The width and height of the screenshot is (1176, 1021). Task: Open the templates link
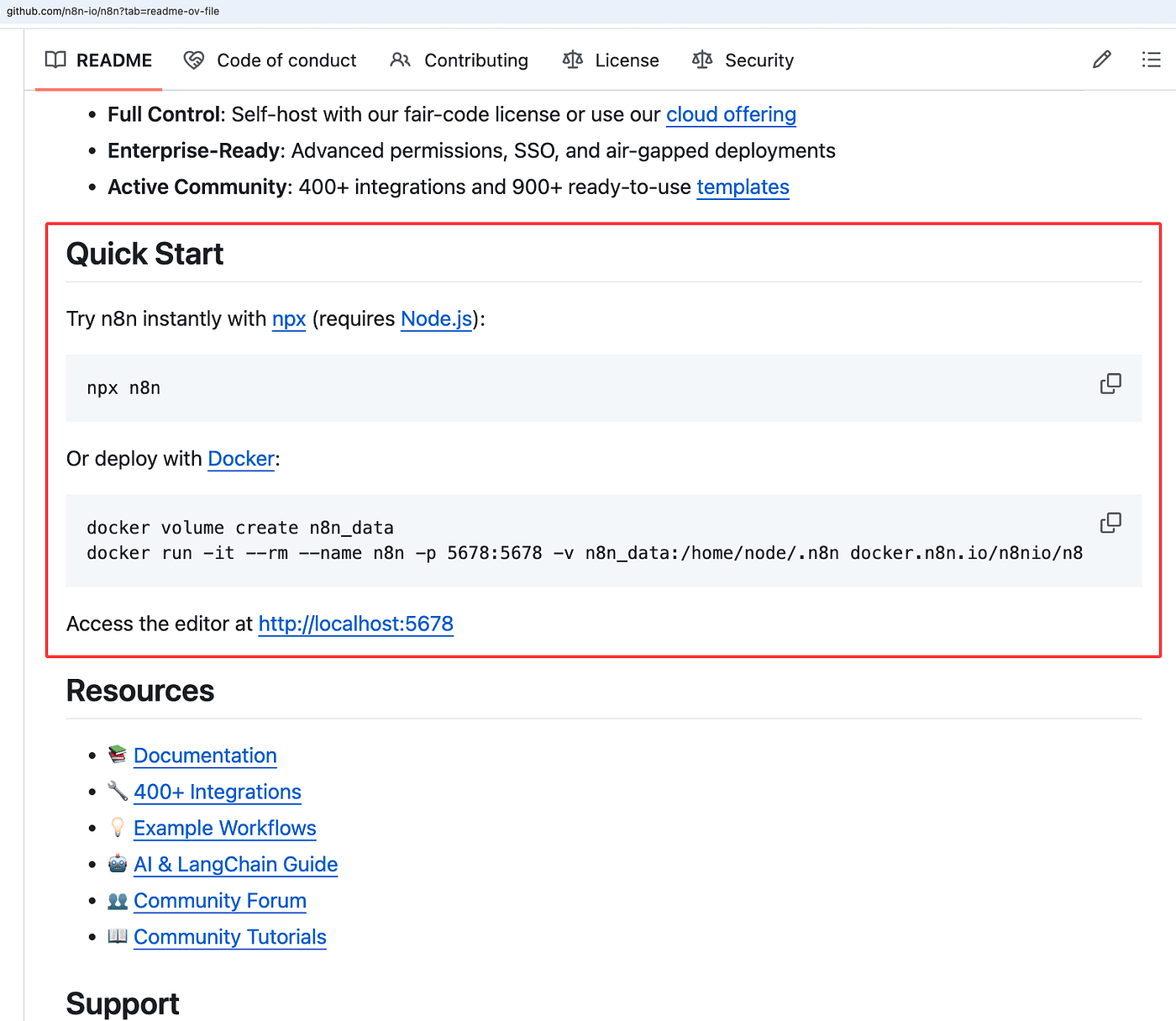click(743, 187)
